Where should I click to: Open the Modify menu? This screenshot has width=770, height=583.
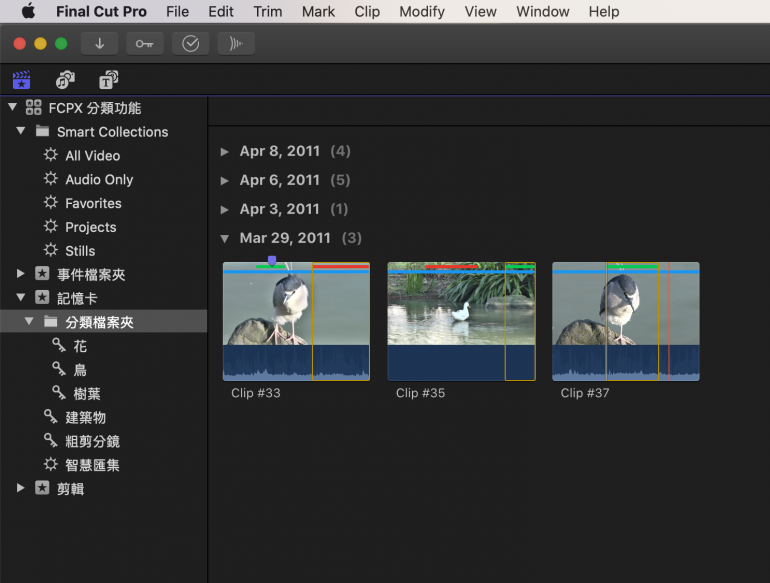tap(422, 11)
